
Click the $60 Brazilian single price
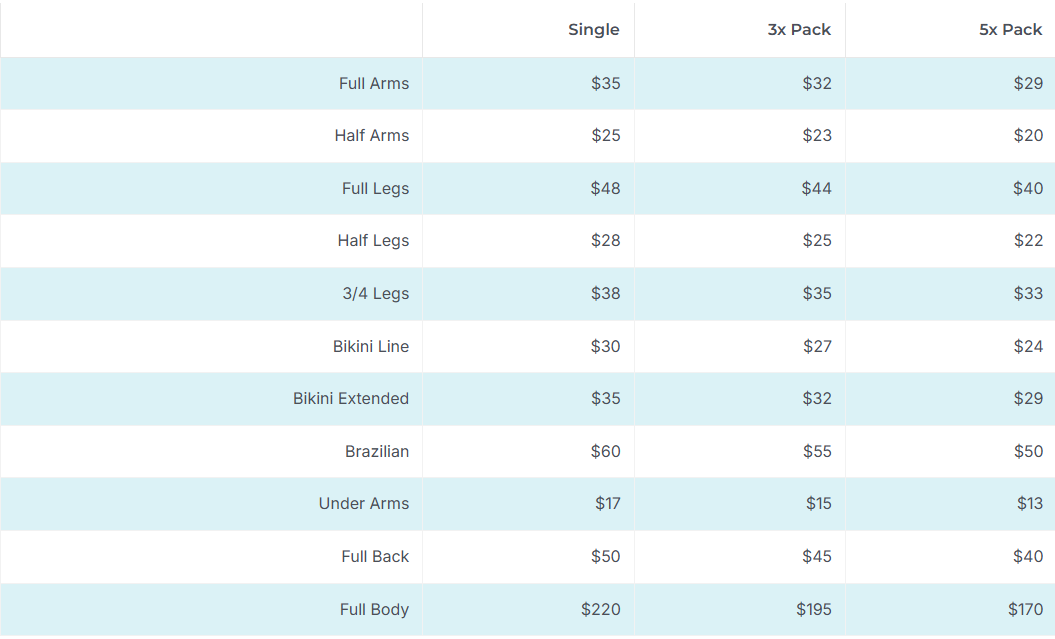pos(606,451)
